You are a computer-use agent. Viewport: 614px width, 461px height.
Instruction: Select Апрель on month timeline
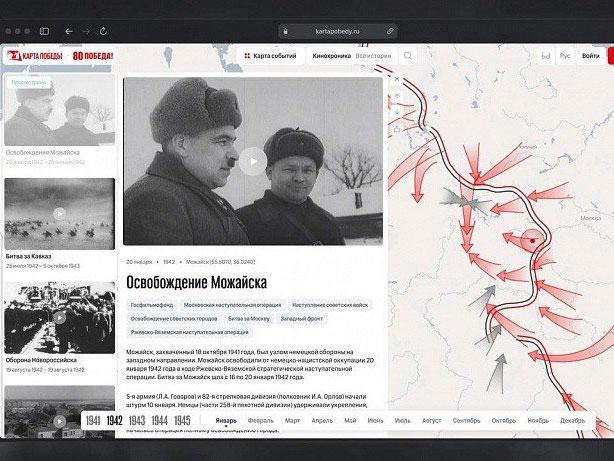click(x=322, y=421)
